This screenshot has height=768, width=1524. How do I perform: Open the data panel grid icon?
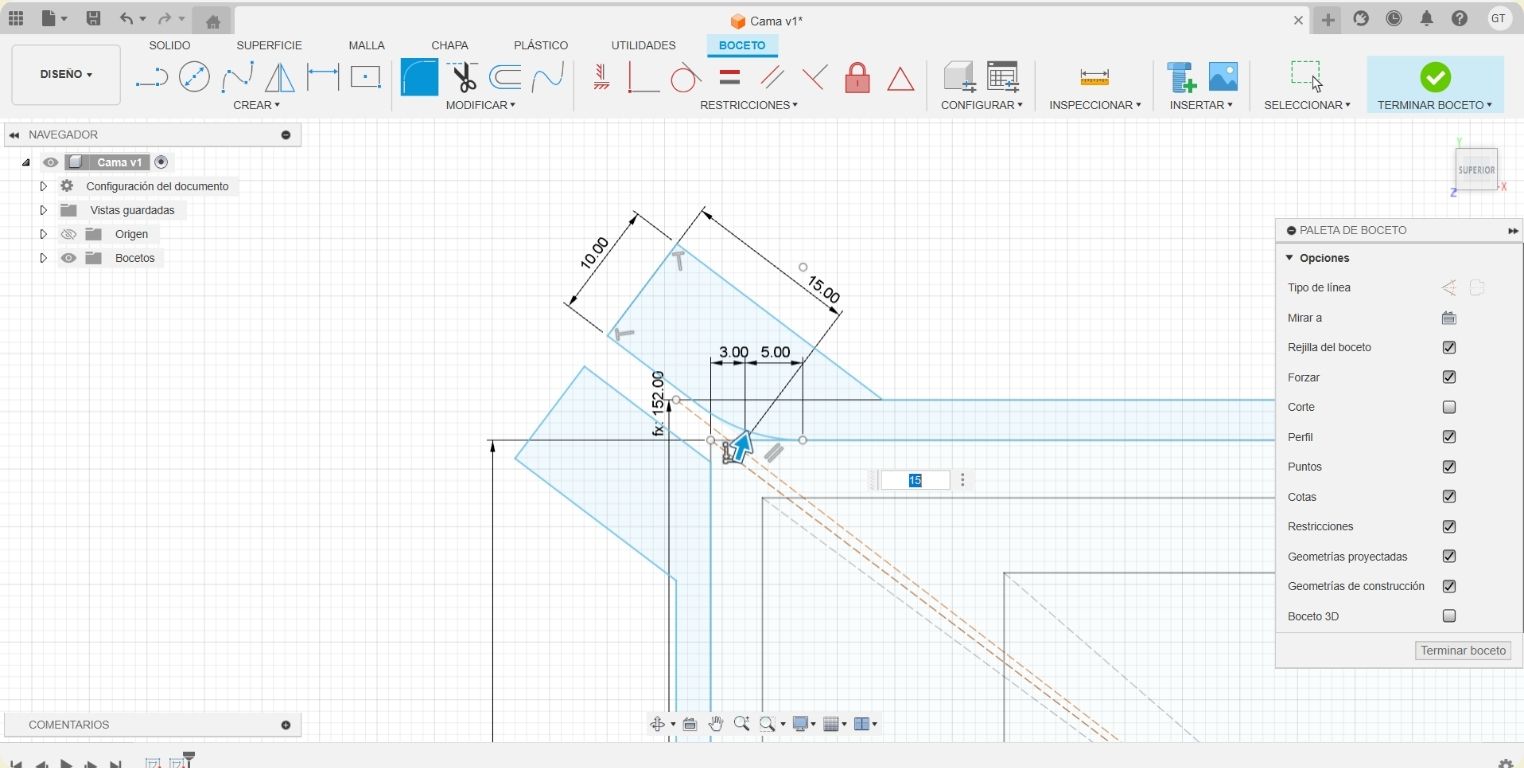pos(16,19)
